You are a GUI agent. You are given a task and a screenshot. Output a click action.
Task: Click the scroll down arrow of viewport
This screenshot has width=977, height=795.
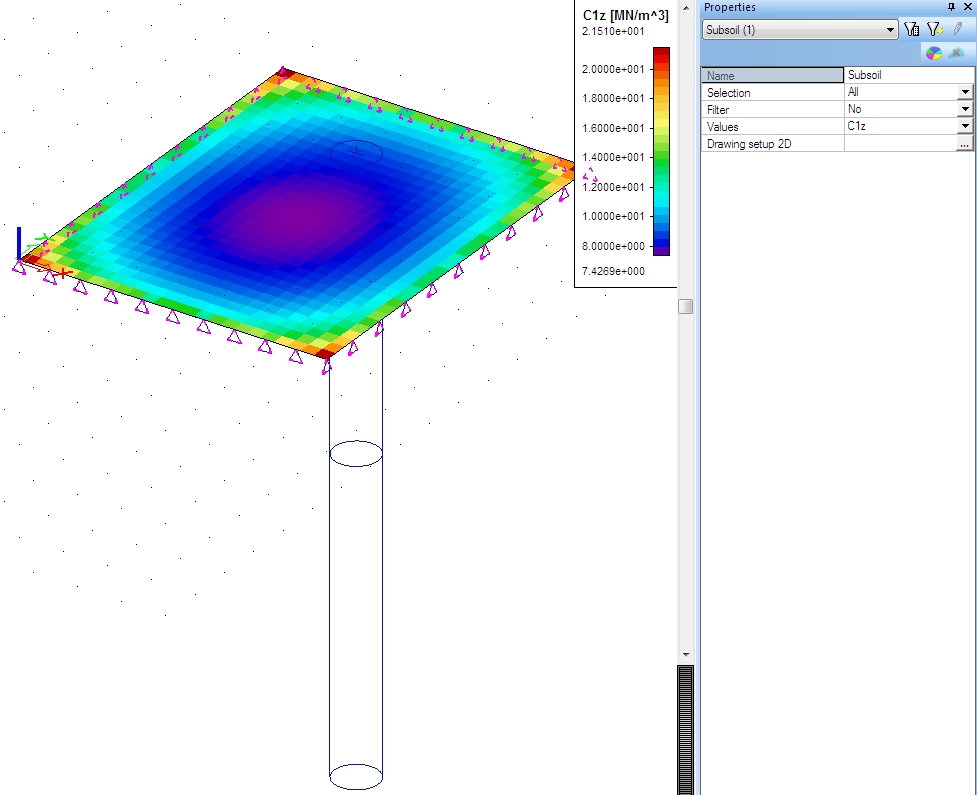[x=685, y=655]
